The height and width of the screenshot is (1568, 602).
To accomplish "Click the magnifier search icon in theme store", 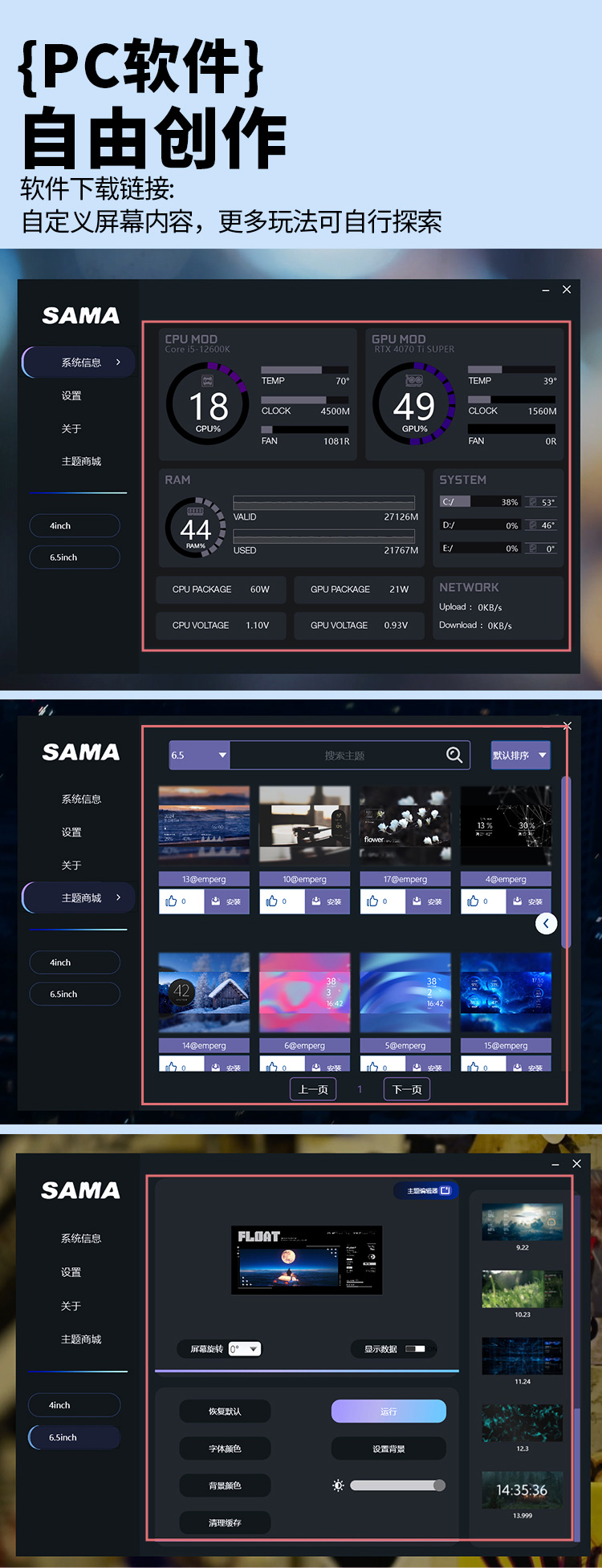I will click(x=454, y=755).
